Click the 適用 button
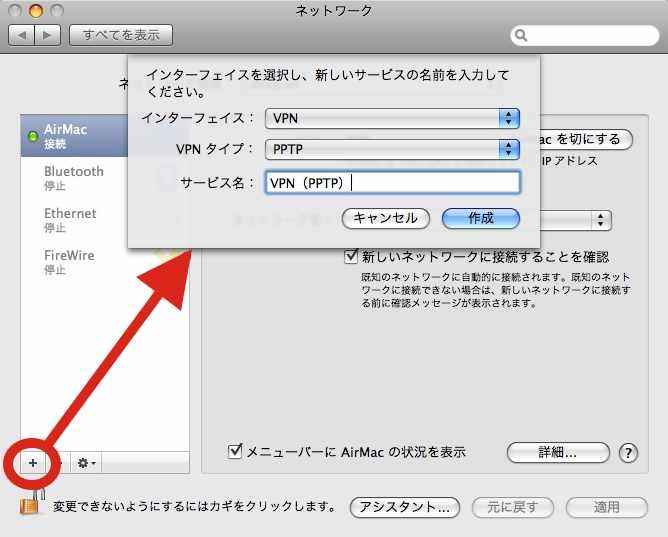Viewport: 668px width, 537px height. pos(607,507)
